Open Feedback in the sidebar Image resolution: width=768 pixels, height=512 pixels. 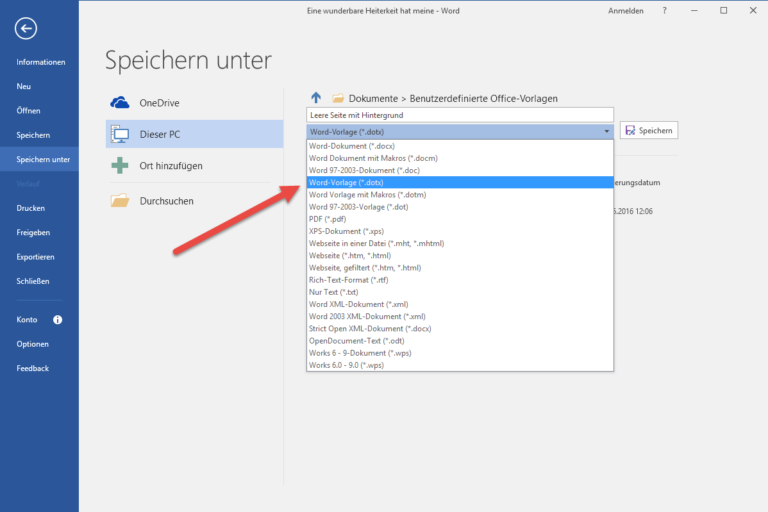tap(32, 368)
